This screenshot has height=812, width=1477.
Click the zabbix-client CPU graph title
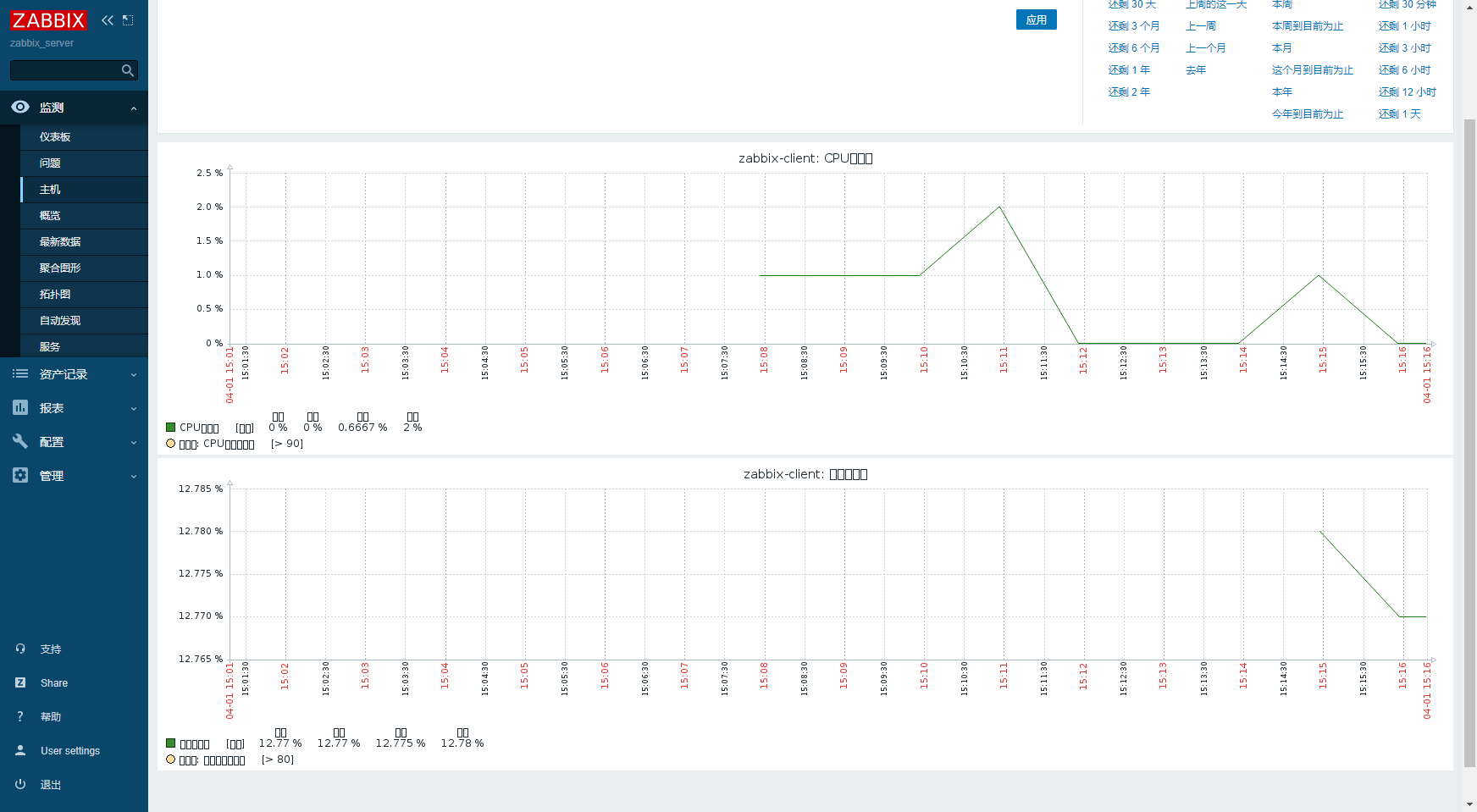point(805,158)
